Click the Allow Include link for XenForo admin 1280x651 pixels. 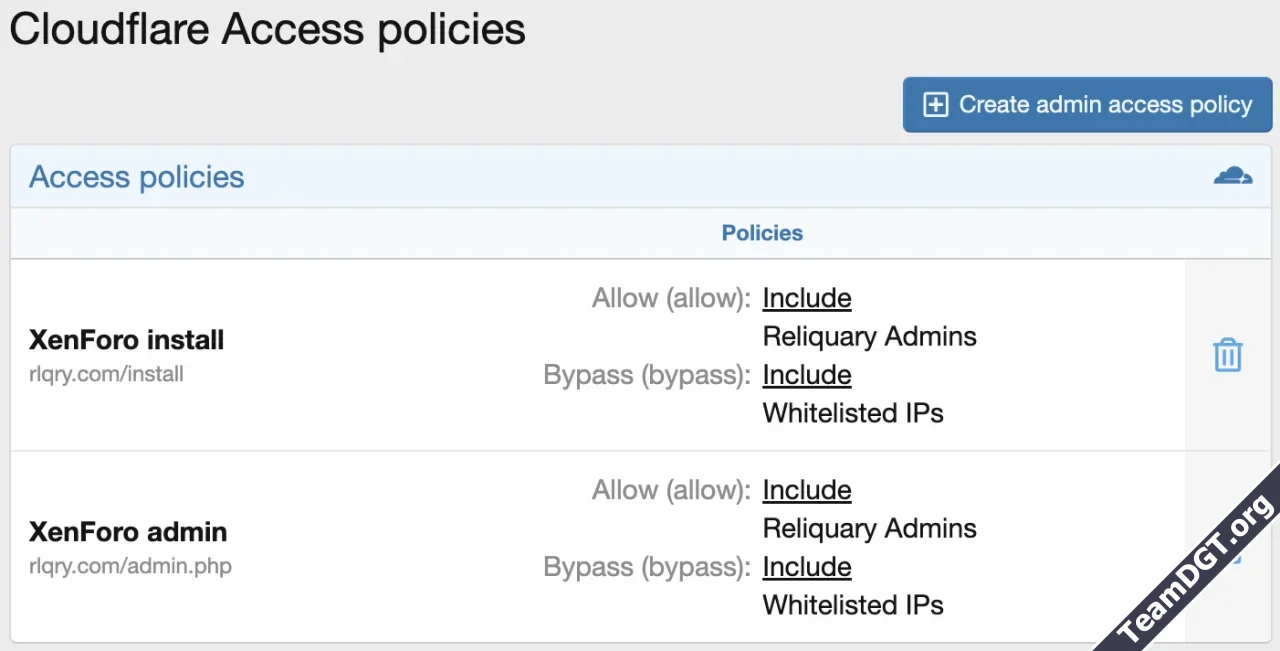point(806,490)
